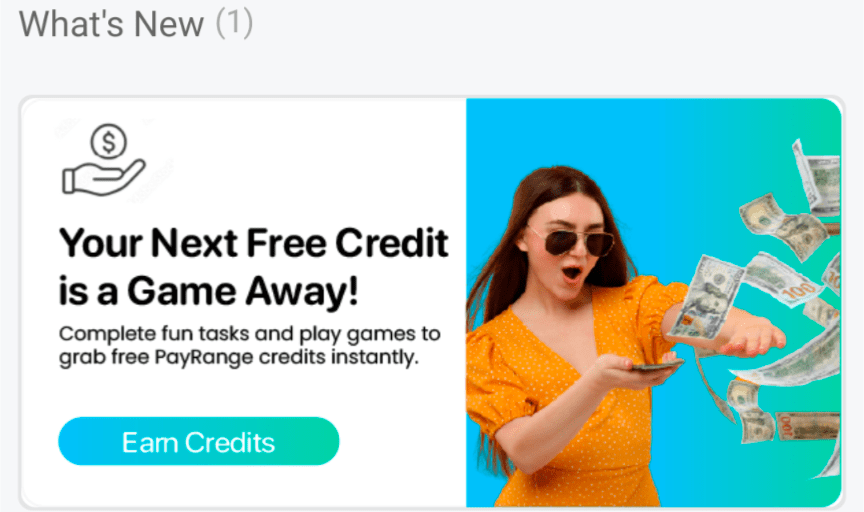Open the What's New section heading
Viewport: 864px width, 512px height.
[x=111, y=24]
